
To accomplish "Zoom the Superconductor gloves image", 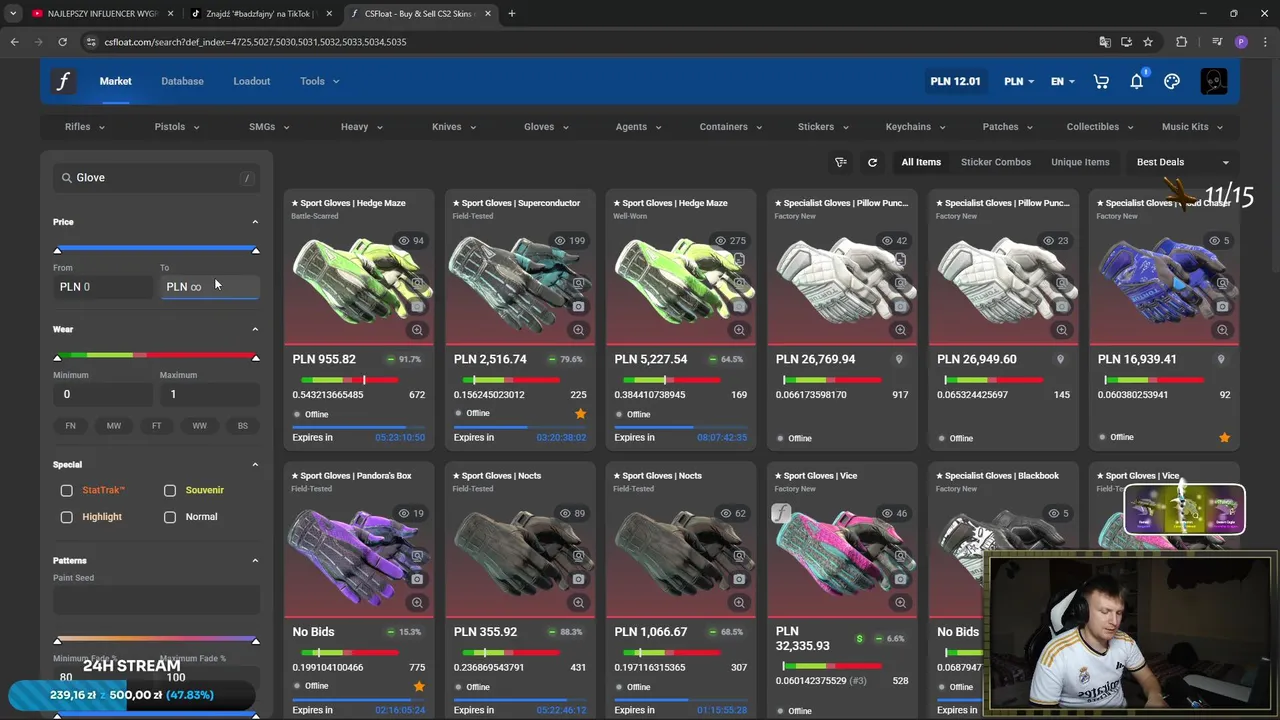I will 578,330.
